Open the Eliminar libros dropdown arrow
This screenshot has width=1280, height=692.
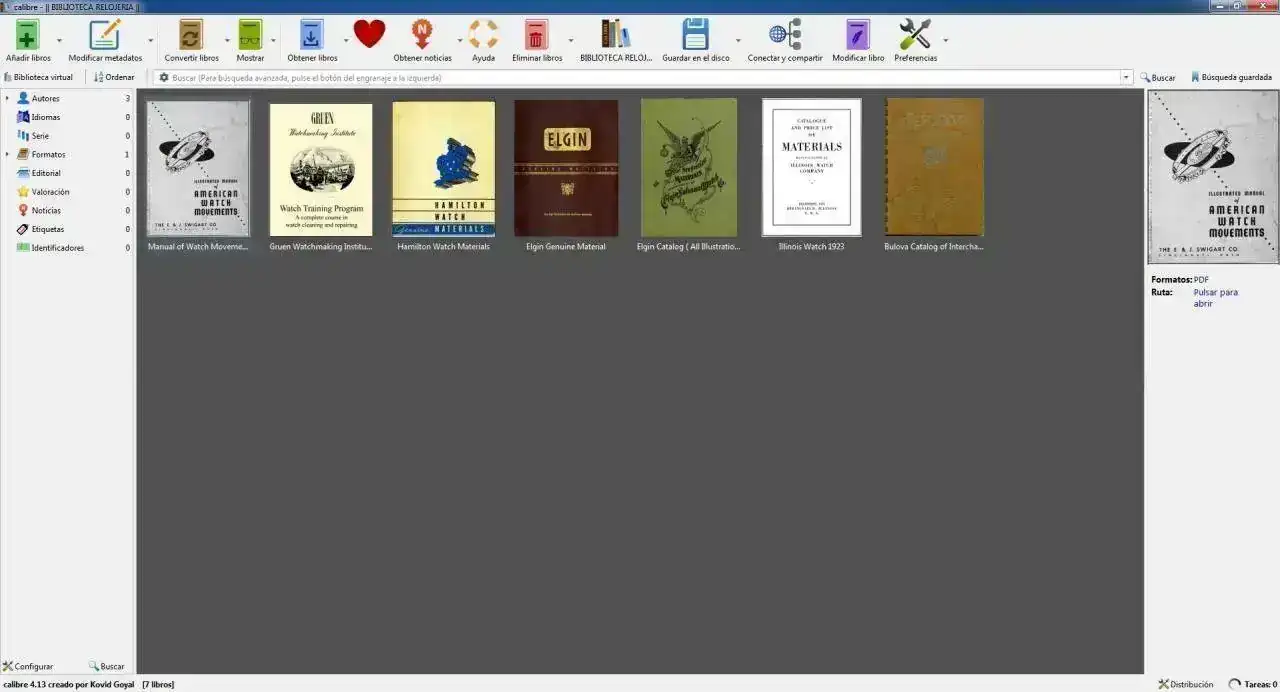(571, 41)
